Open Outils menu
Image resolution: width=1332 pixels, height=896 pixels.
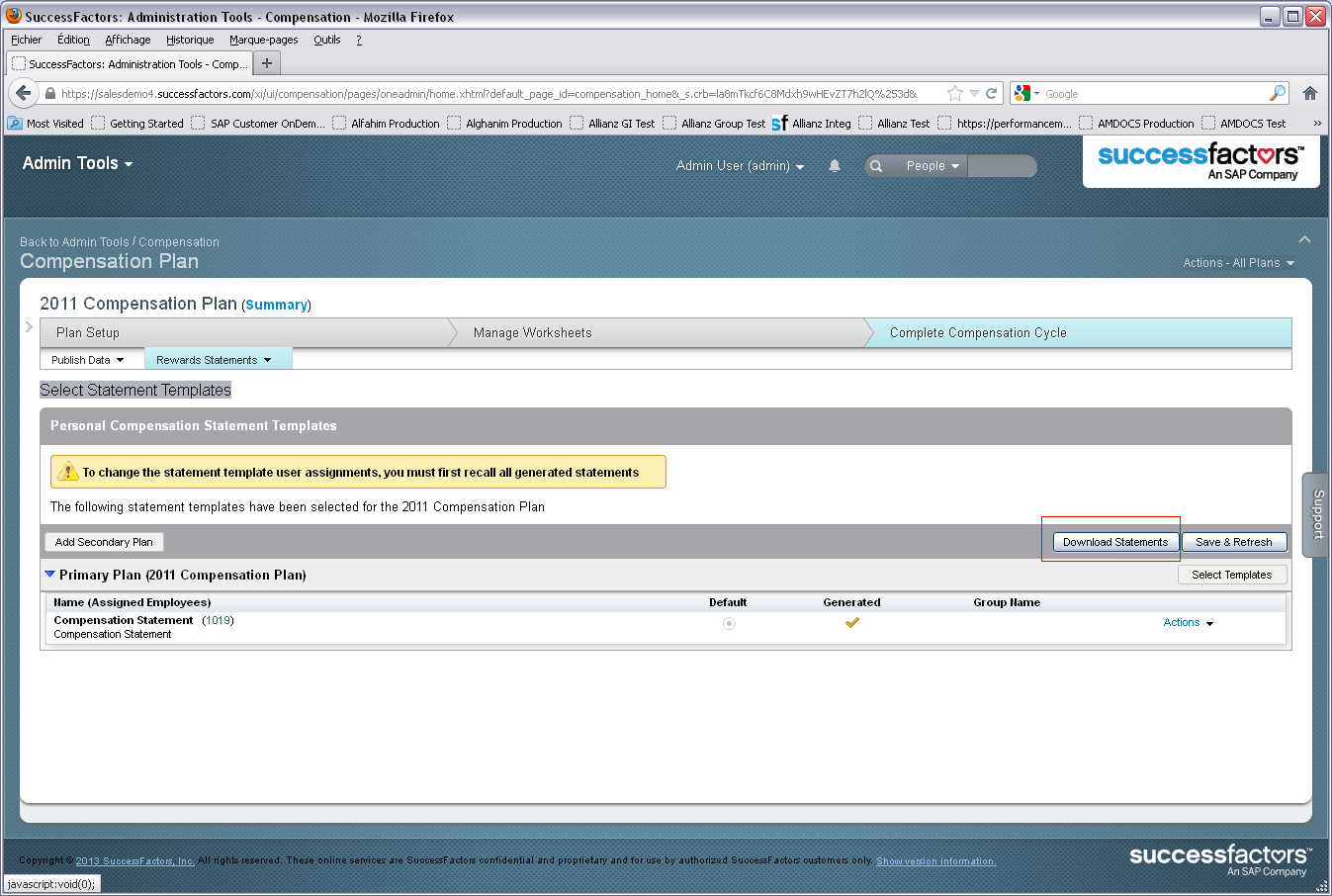pos(327,40)
